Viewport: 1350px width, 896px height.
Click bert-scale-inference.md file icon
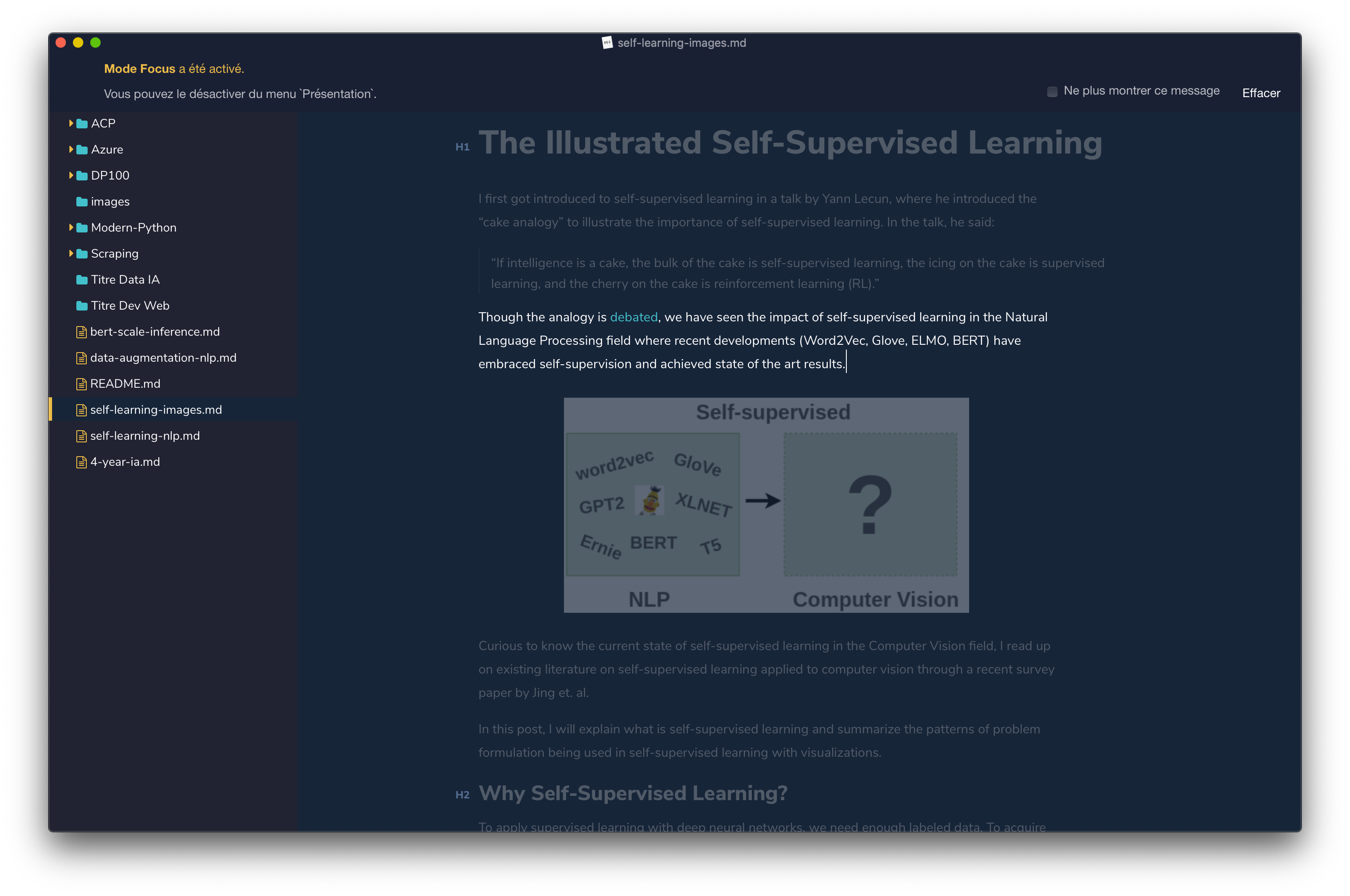(81, 332)
